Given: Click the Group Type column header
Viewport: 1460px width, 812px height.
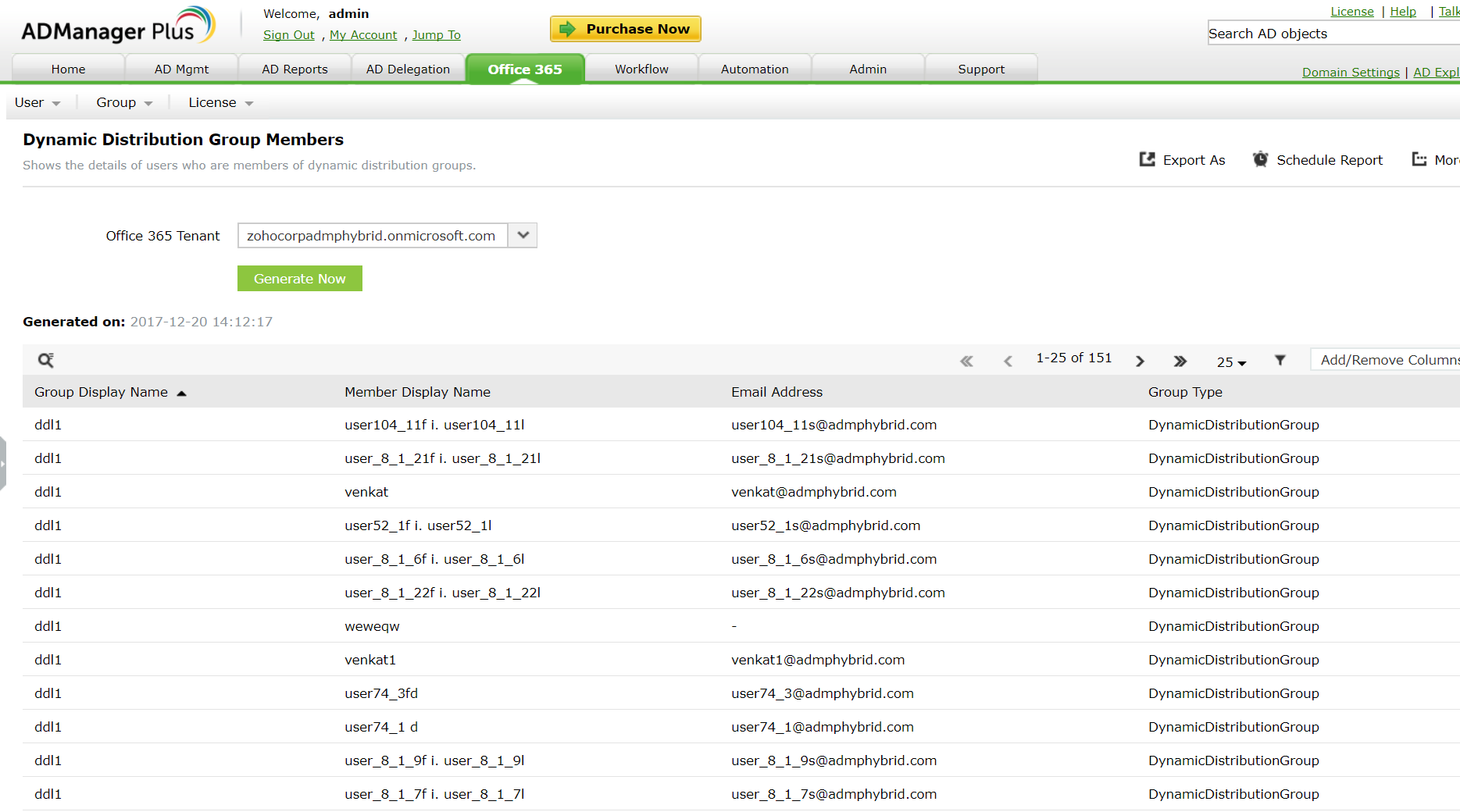Looking at the screenshot, I should [1186, 392].
